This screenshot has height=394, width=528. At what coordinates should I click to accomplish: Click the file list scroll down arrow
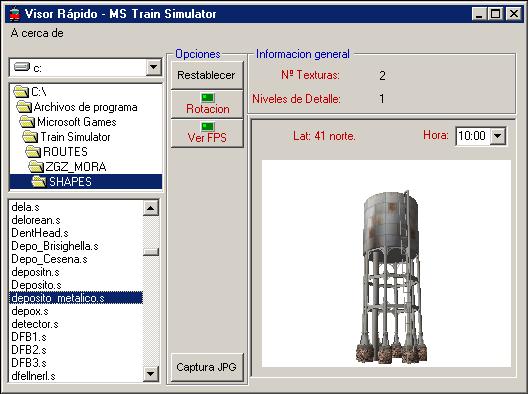[x=151, y=373]
